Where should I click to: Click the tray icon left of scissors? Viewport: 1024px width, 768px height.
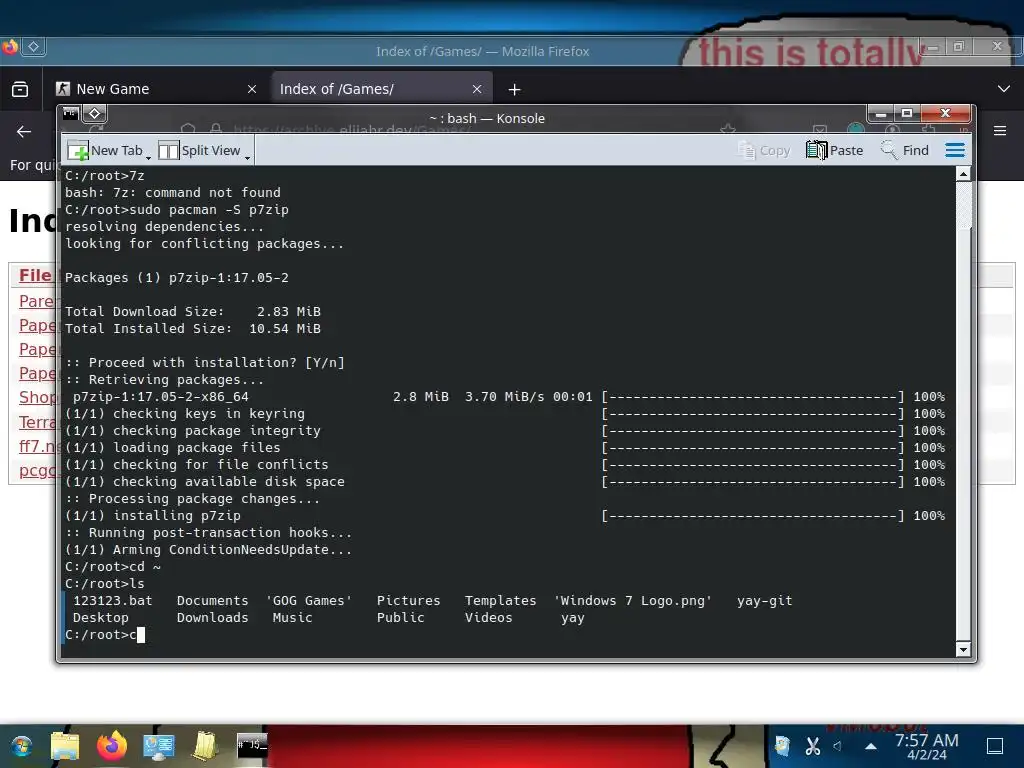(782, 746)
